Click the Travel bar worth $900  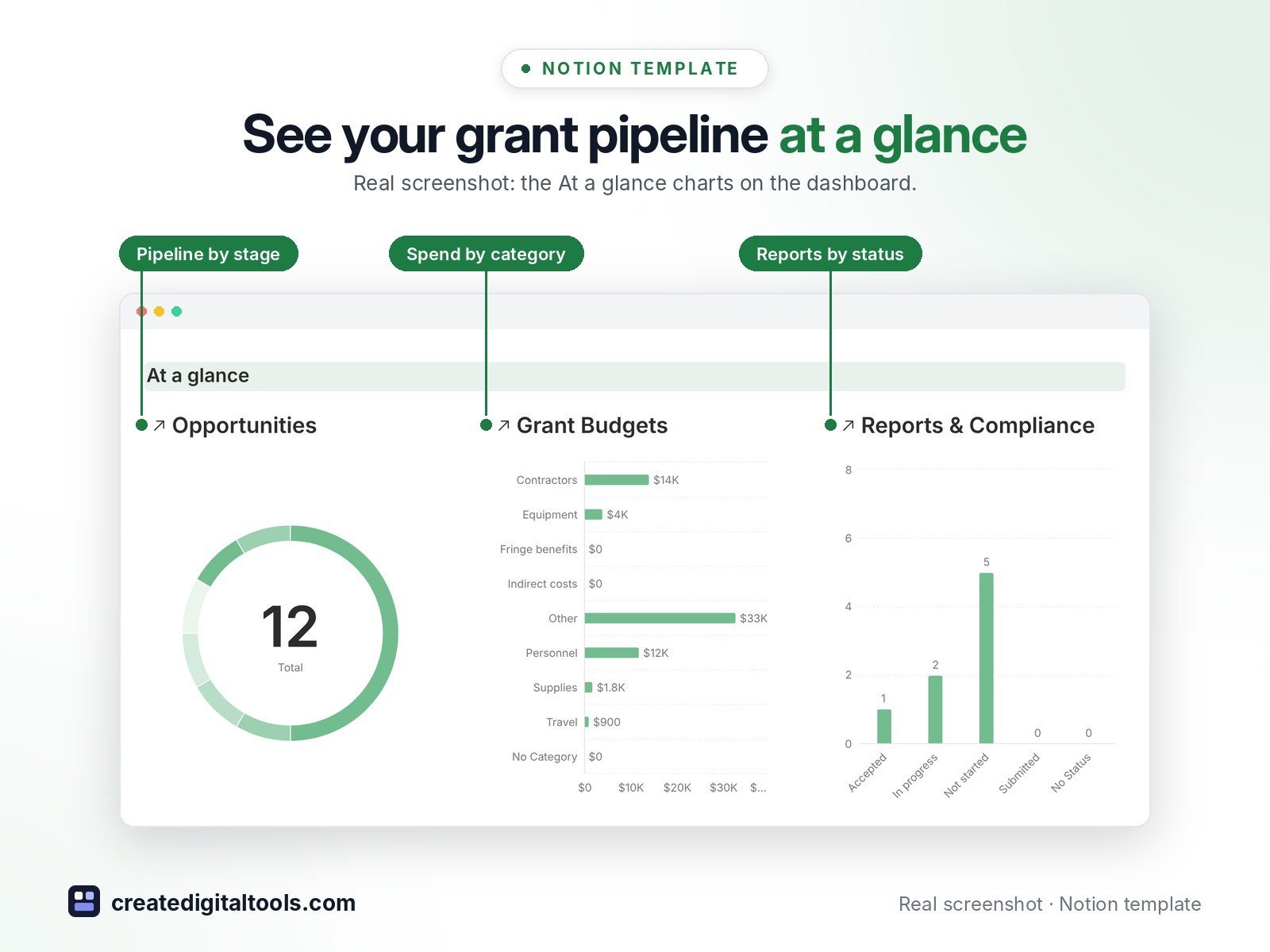[587, 722]
